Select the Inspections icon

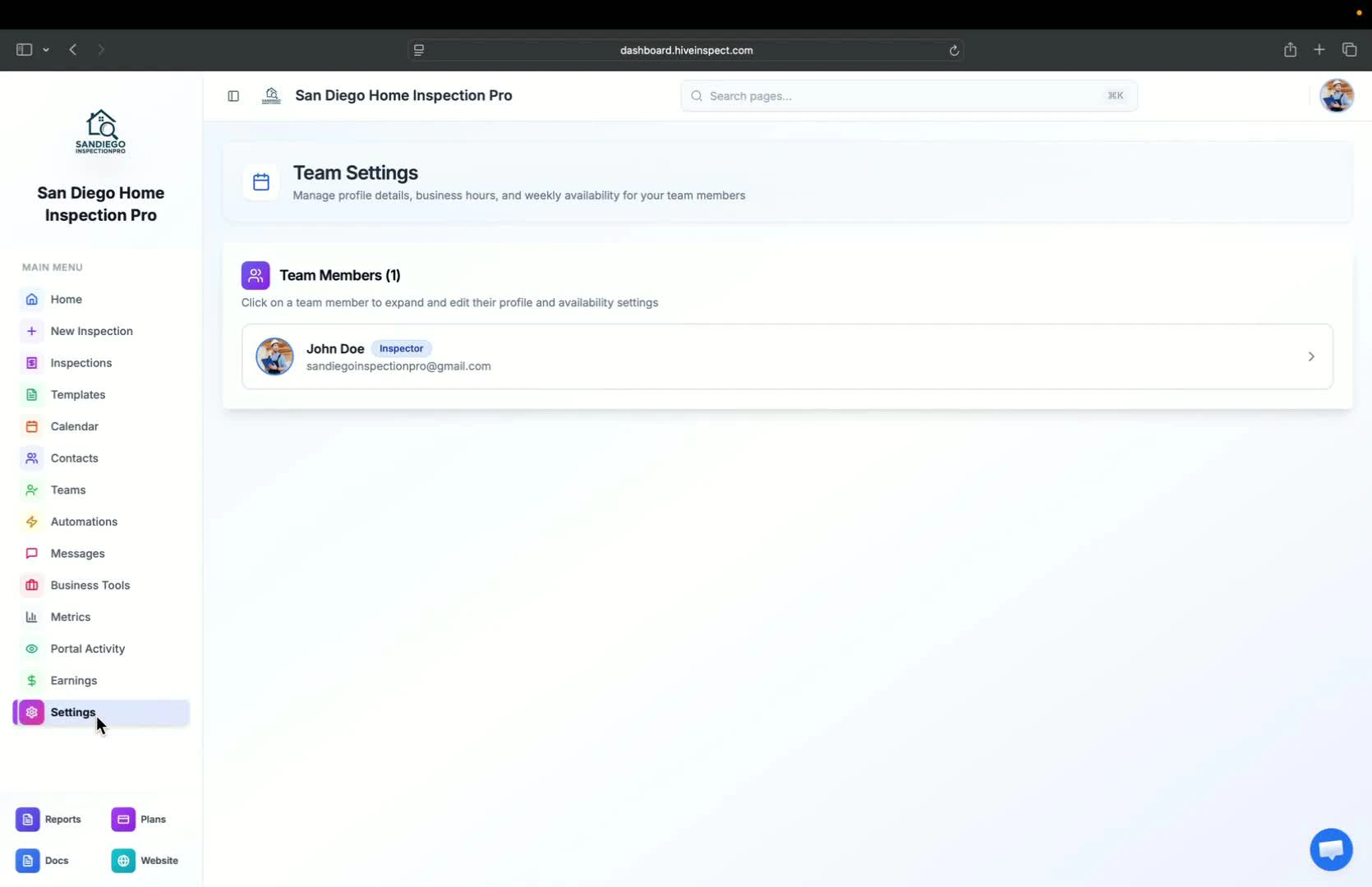coord(31,362)
